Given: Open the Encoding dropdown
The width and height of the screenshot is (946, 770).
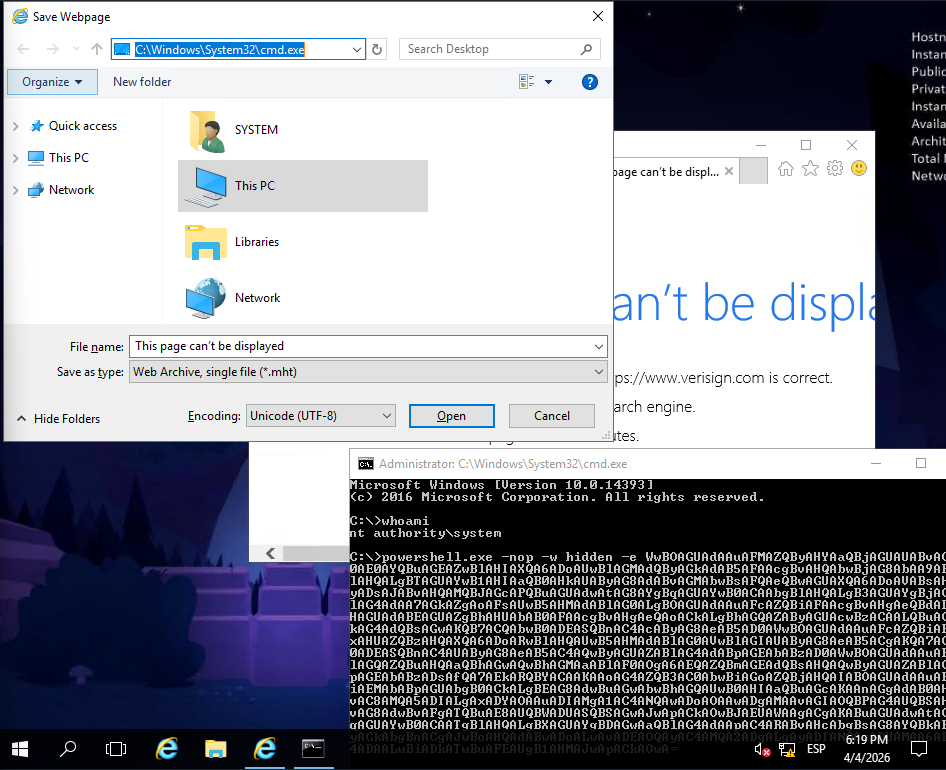Looking at the screenshot, I should [x=320, y=416].
